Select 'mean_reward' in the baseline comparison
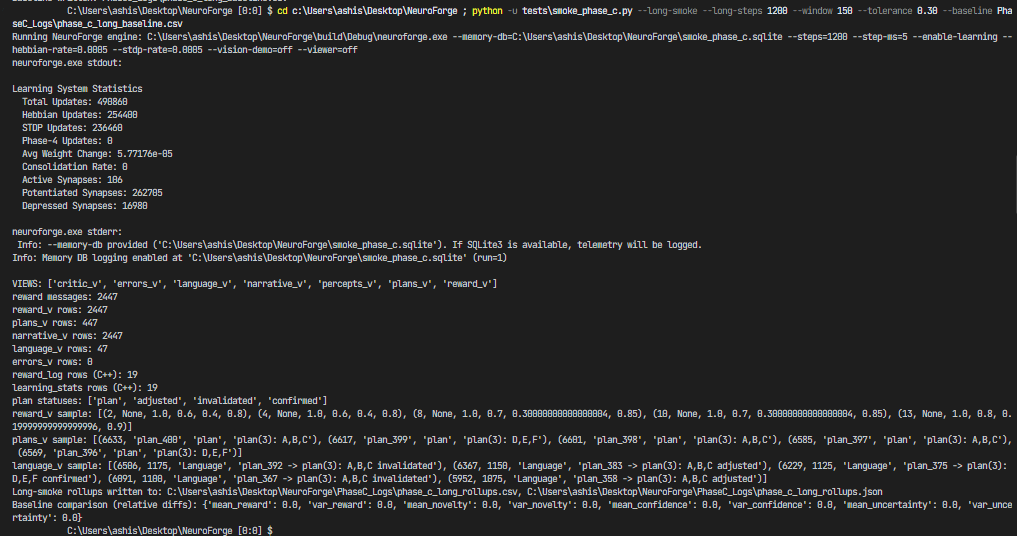Image resolution: width=1017 pixels, height=536 pixels. [239, 505]
